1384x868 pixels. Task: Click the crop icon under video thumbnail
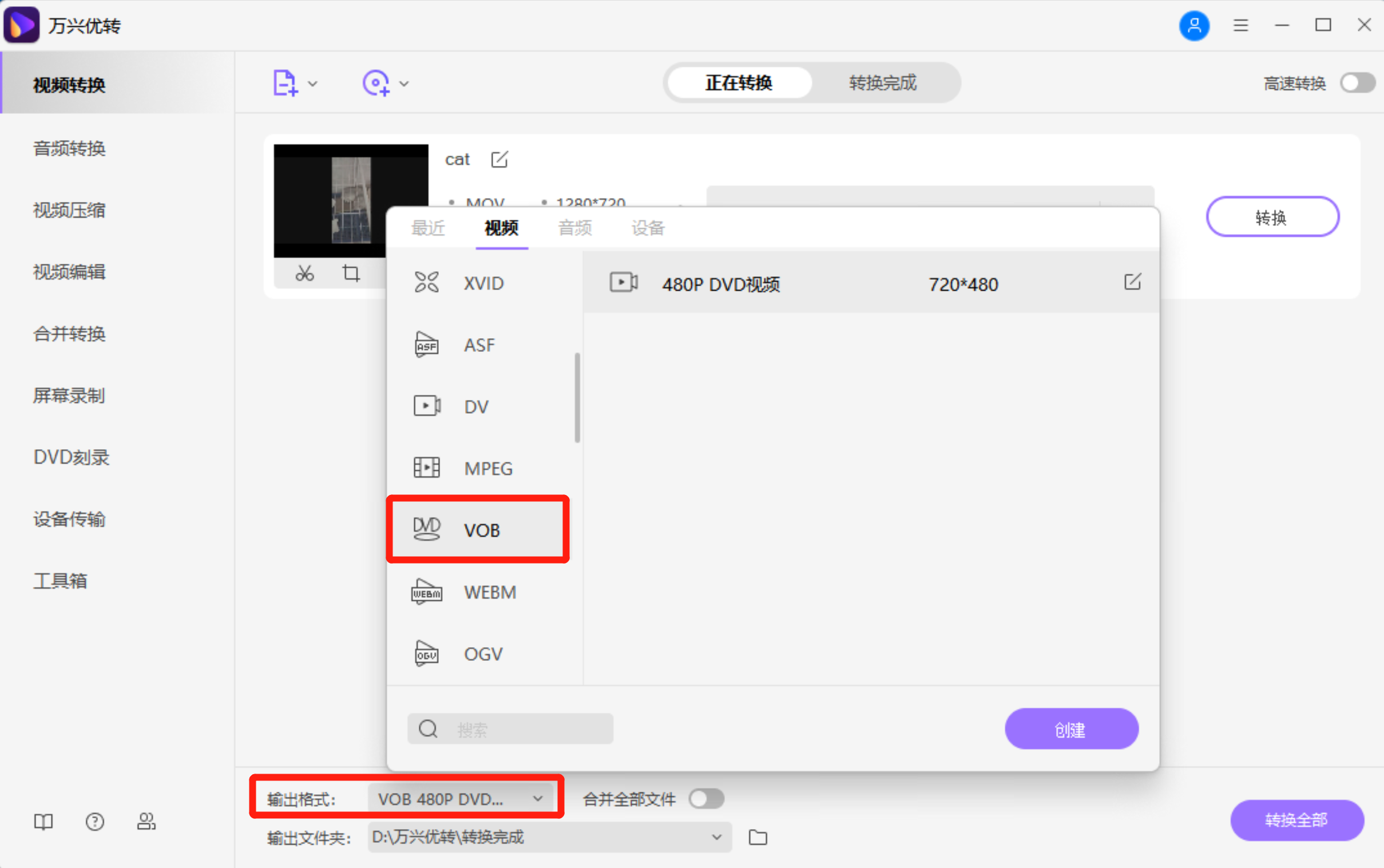(351, 274)
